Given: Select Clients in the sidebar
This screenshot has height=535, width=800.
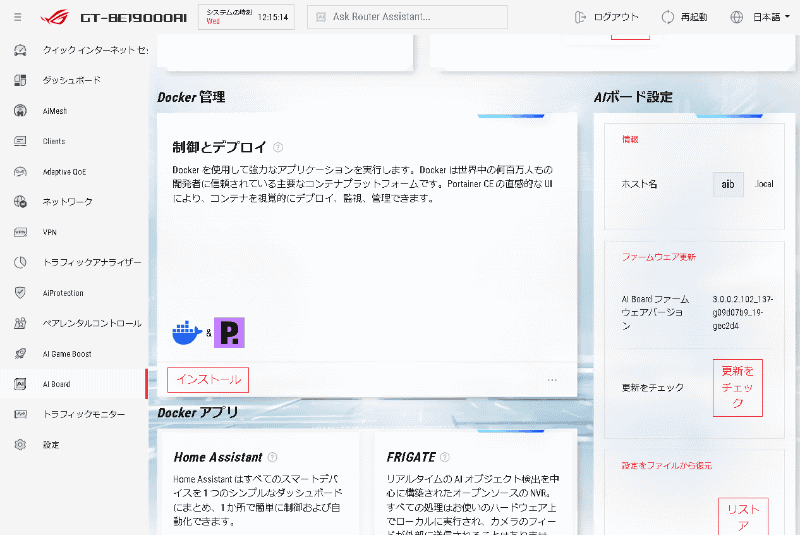Looking at the screenshot, I should (x=54, y=141).
